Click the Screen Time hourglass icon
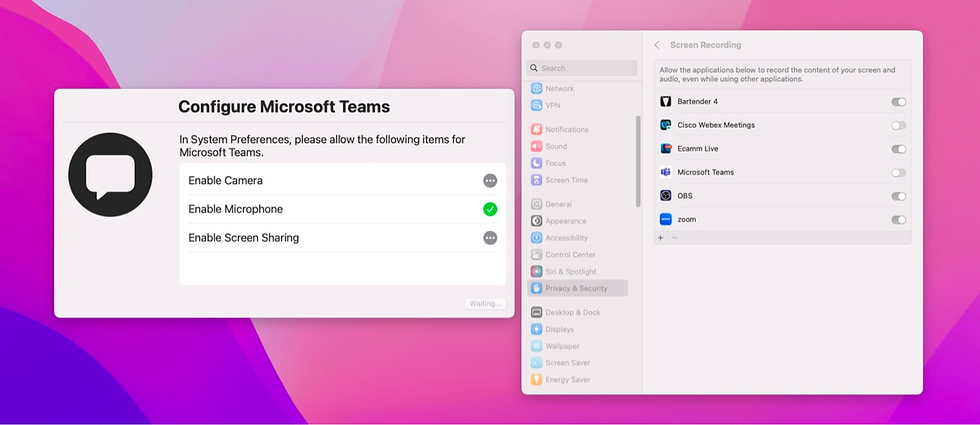 [536, 180]
